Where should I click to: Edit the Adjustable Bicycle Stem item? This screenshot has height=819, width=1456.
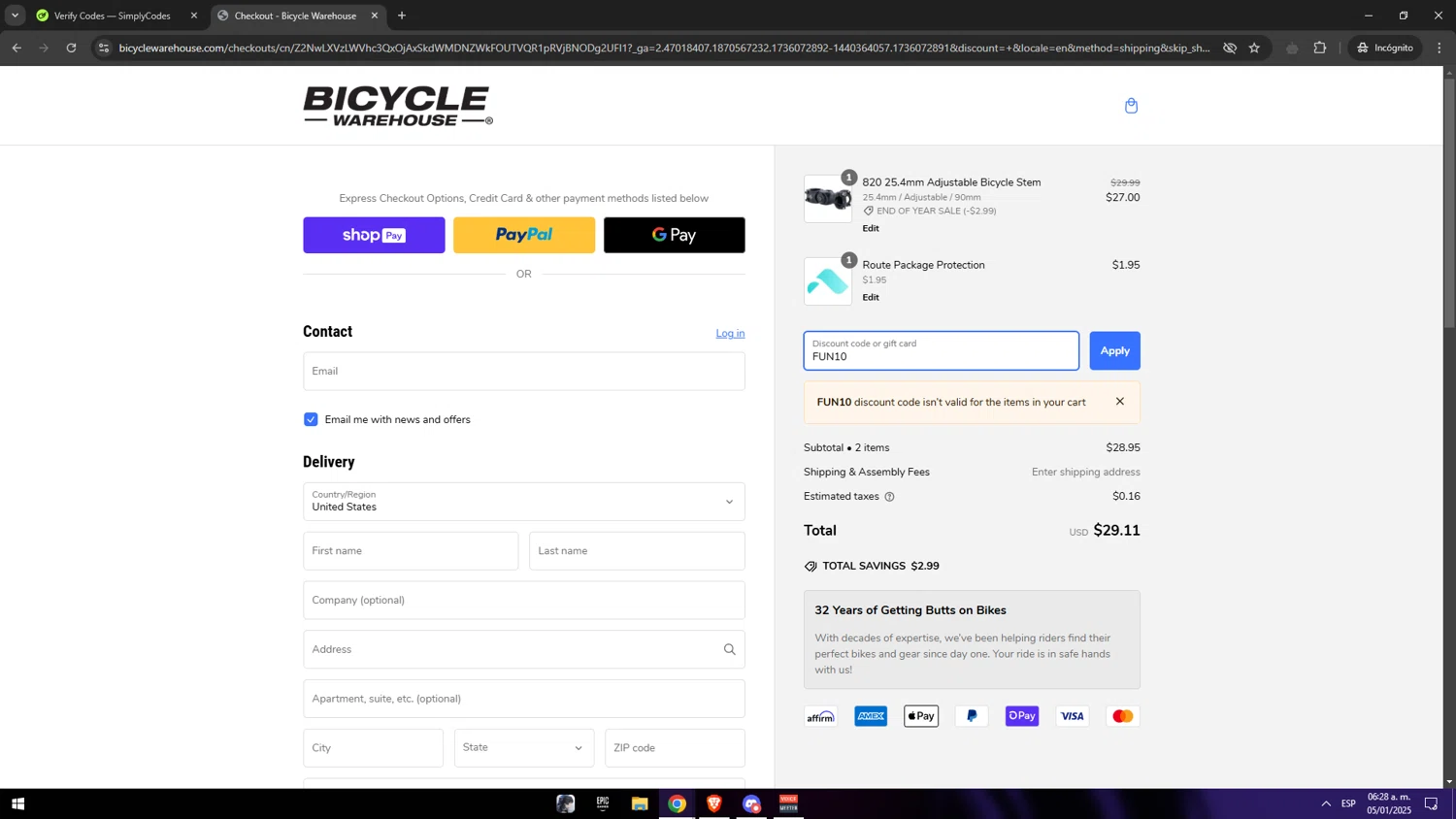(871, 228)
